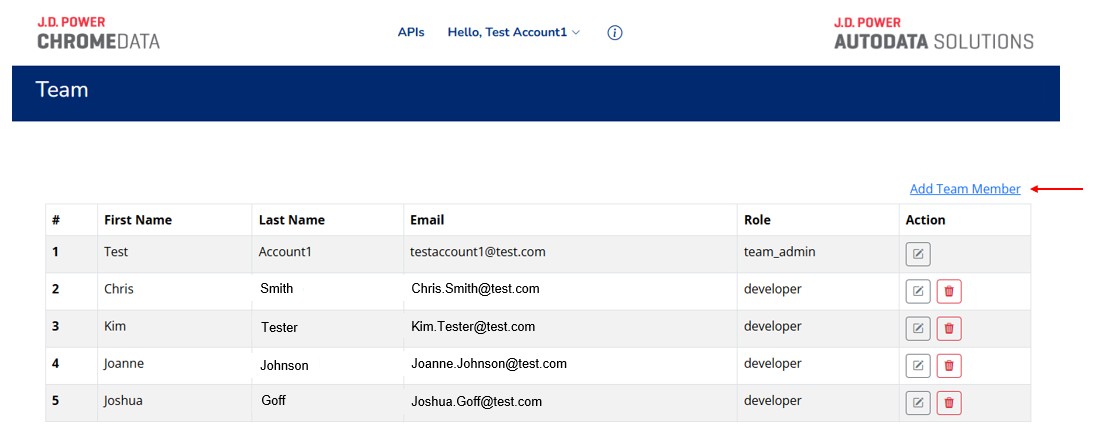Select the team_admin role cell
This screenshot has height=435, width=1096.
(x=779, y=252)
